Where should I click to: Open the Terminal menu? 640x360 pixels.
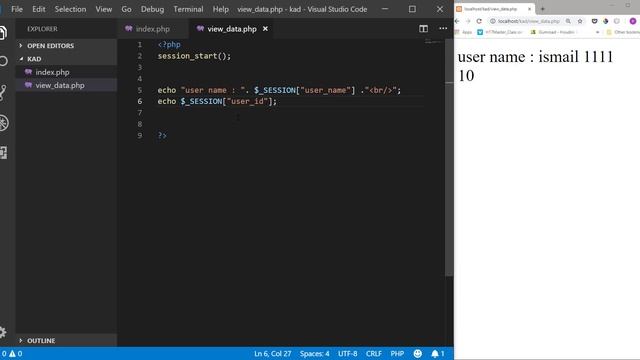click(188, 9)
